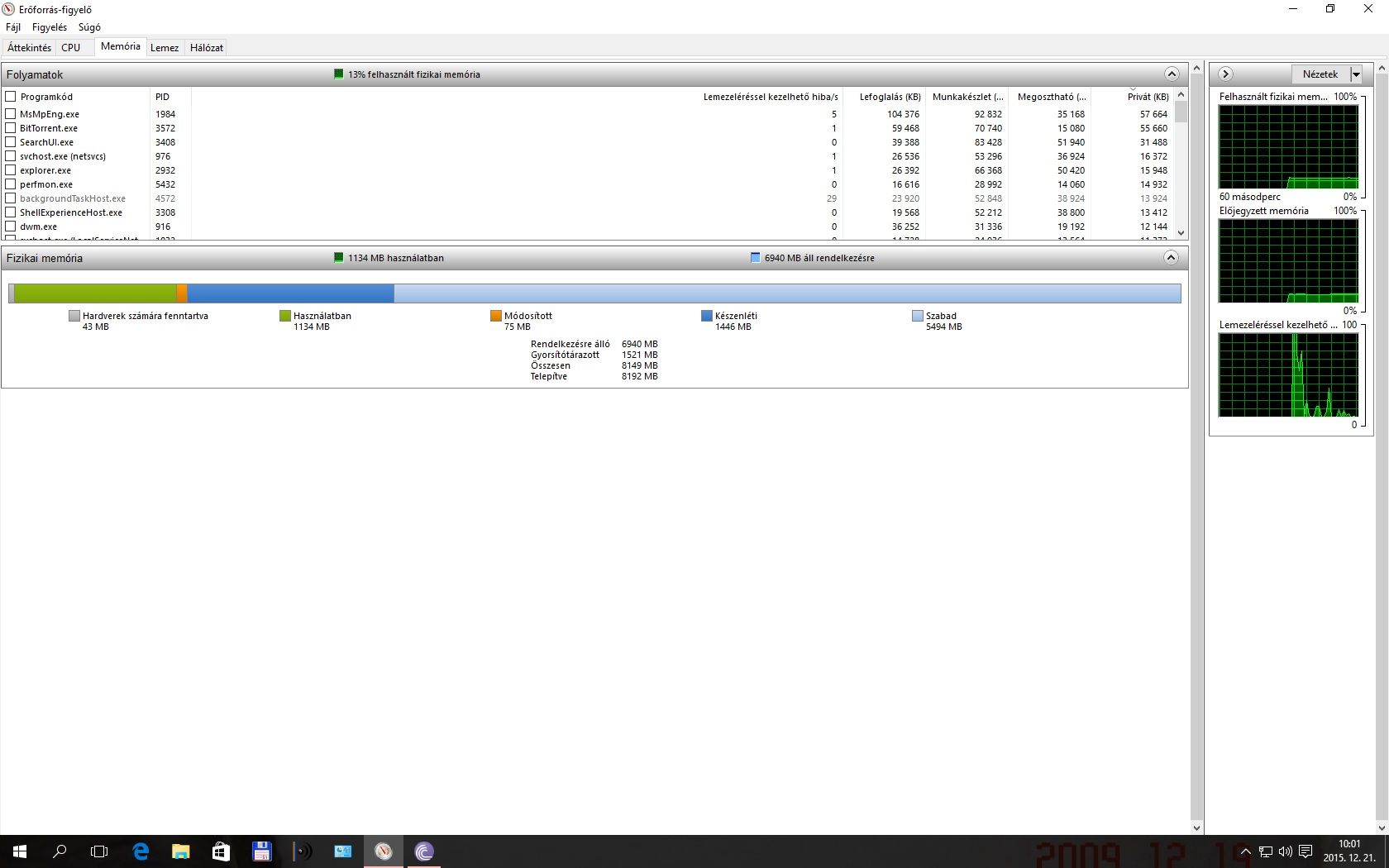Toggle Programkód select-all checkbox
Image resolution: width=1389 pixels, height=868 pixels.
coord(11,97)
